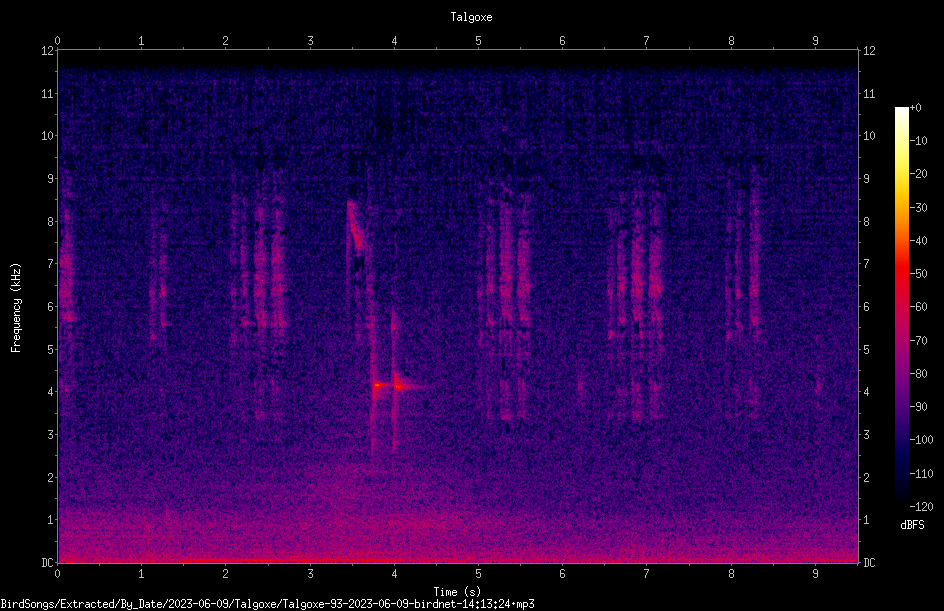The width and height of the screenshot is (944, 611).
Task: Click the 4 label on left frequency axis
Action: (51, 391)
